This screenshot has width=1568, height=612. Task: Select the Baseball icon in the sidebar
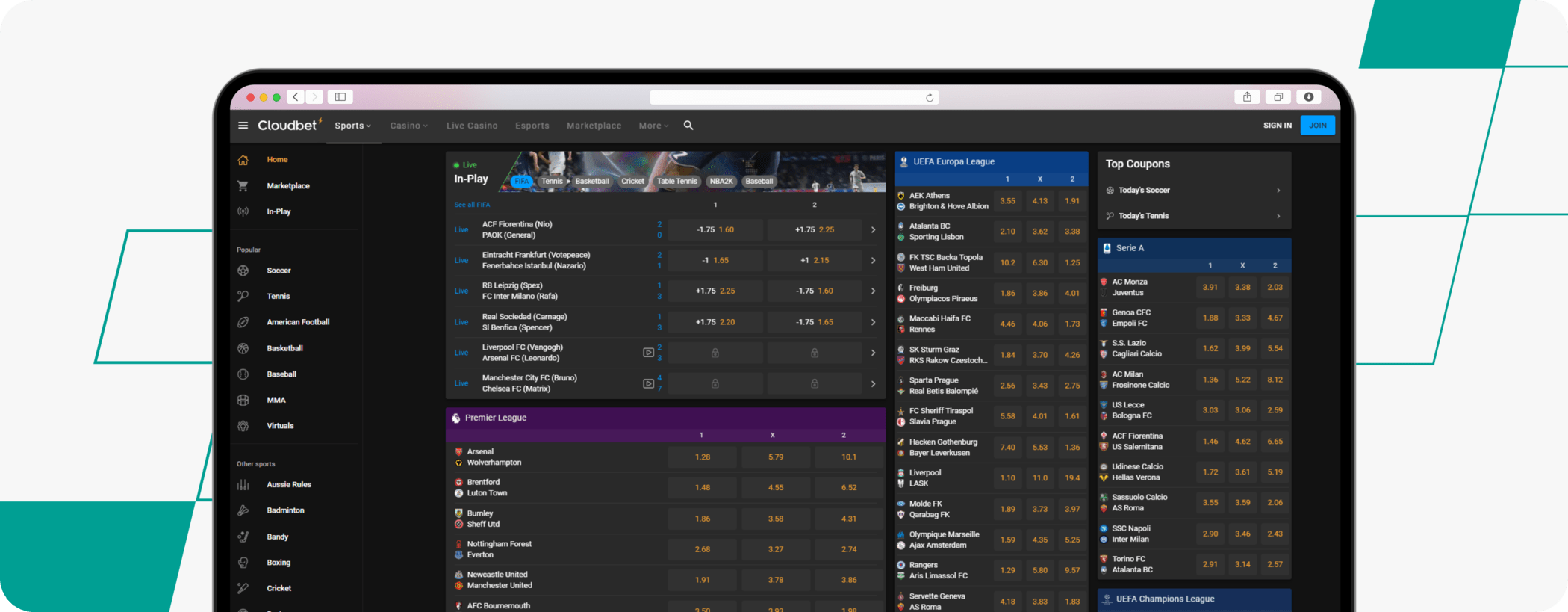pyautogui.click(x=243, y=374)
